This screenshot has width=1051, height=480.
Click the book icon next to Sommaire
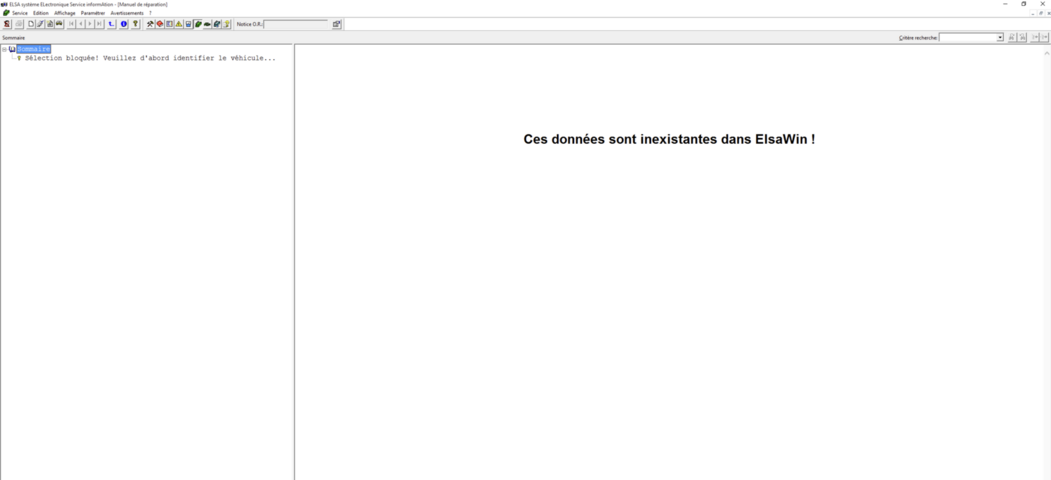click(x=12, y=49)
